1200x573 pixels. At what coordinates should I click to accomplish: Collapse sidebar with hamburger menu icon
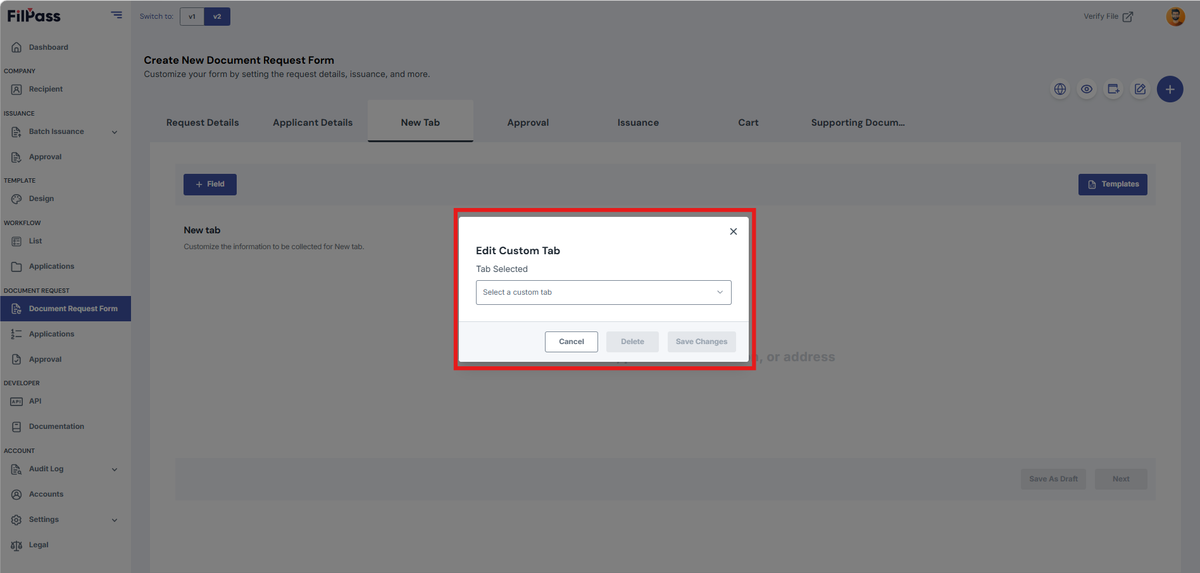click(x=117, y=15)
